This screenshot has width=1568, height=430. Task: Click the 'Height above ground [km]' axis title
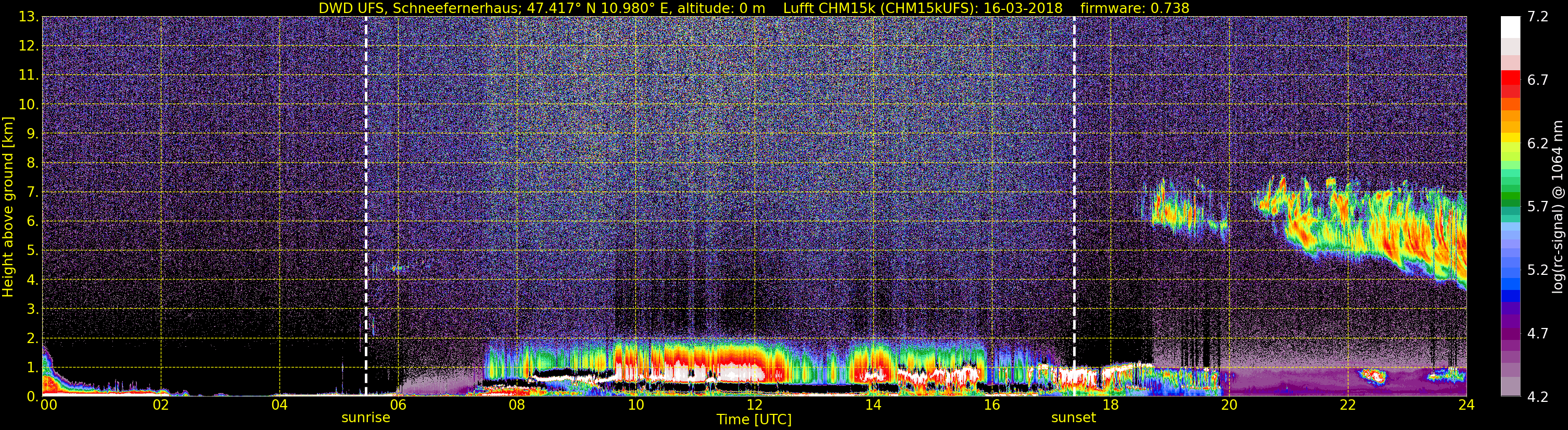(8, 207)
